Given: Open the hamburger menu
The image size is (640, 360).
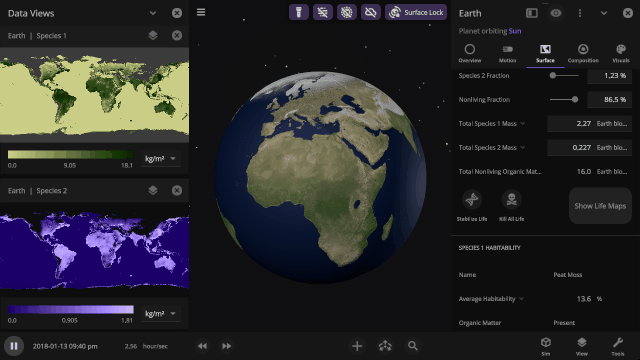Looking at the screenshot, I should pyautogui.click(x=201, y=12).
